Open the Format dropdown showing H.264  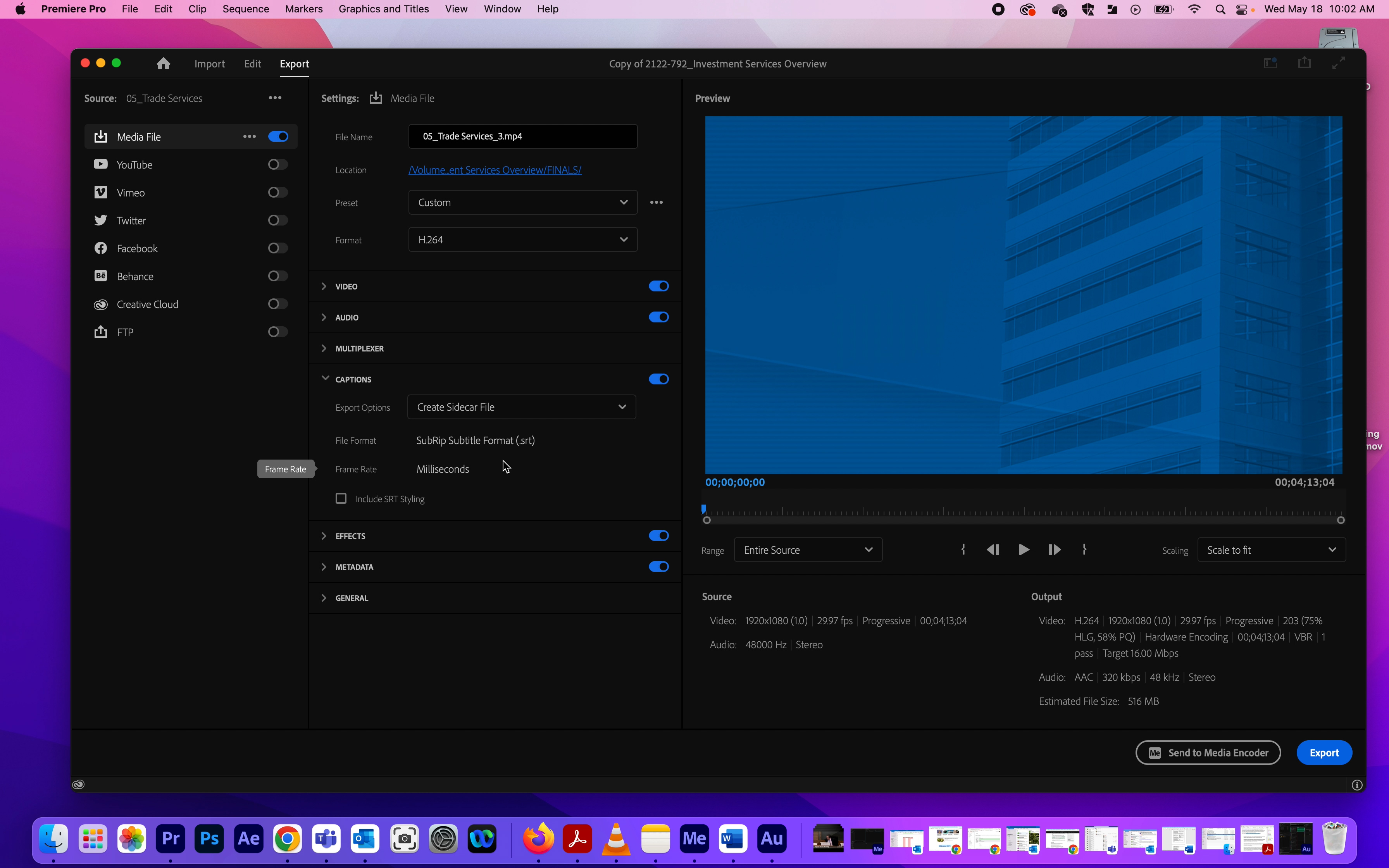(x=522, y=239)
